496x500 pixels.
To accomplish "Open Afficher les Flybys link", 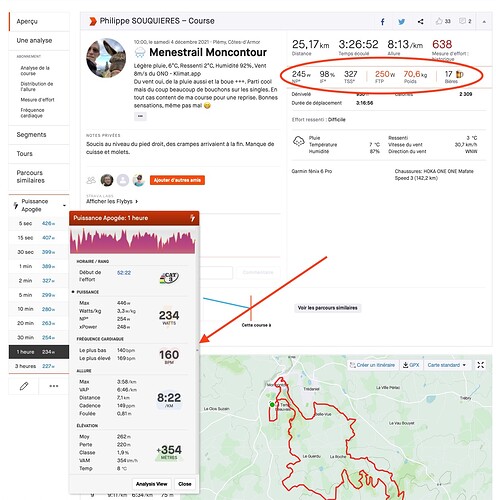I will [112, 201].
